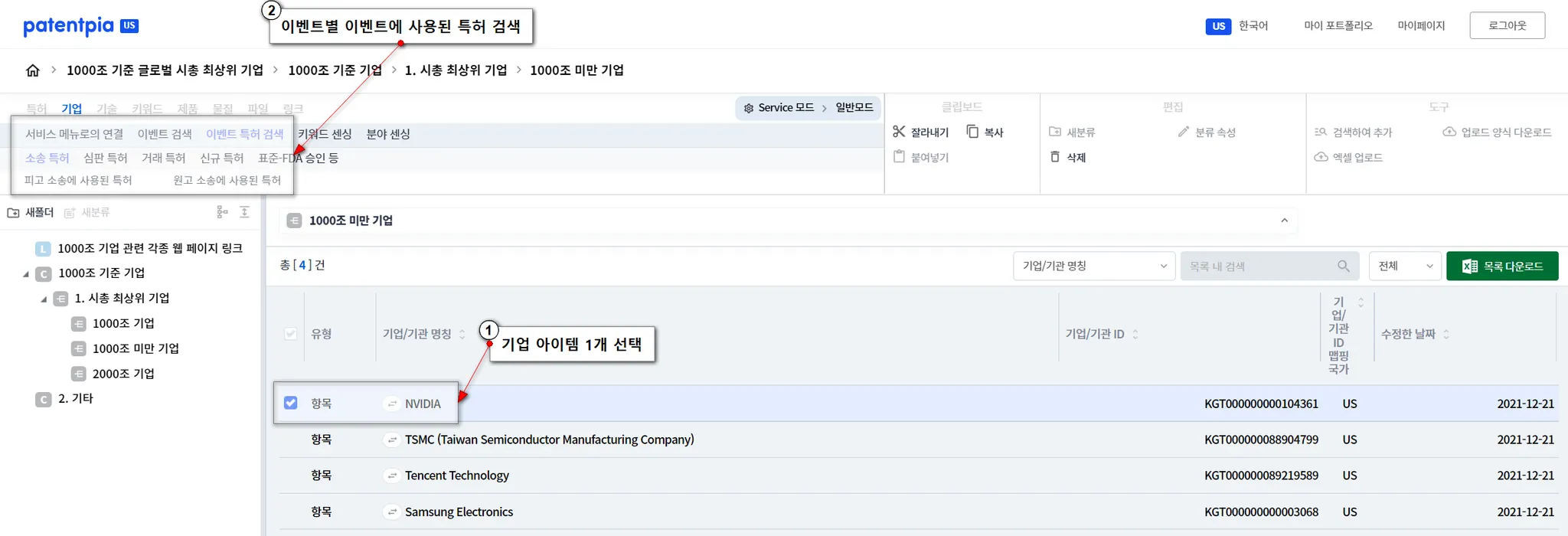The image size is (1568, 536).
Task: Switch to the 기술 tab
Action: click(x=107, y=109)
